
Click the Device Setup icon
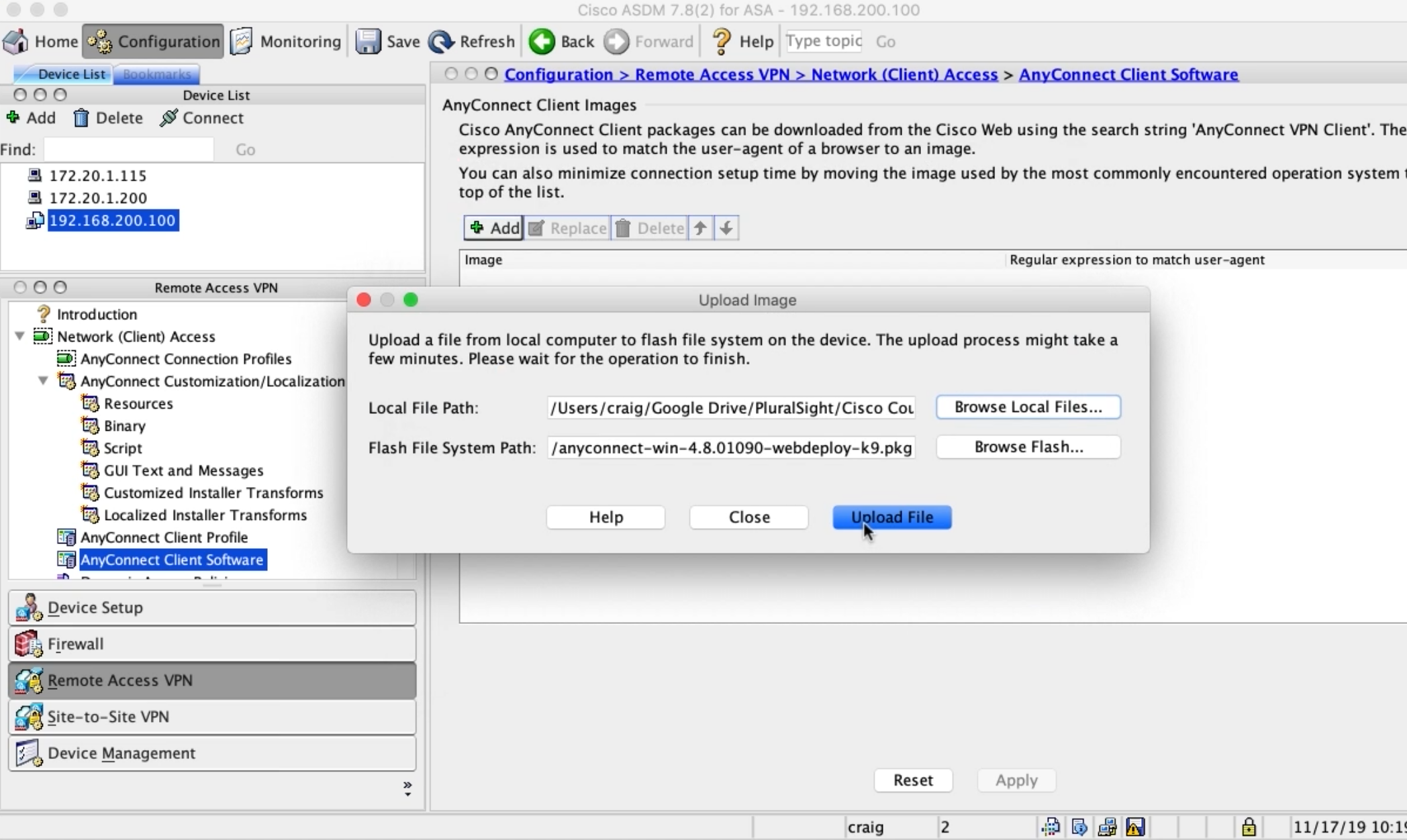coord(28,608)
